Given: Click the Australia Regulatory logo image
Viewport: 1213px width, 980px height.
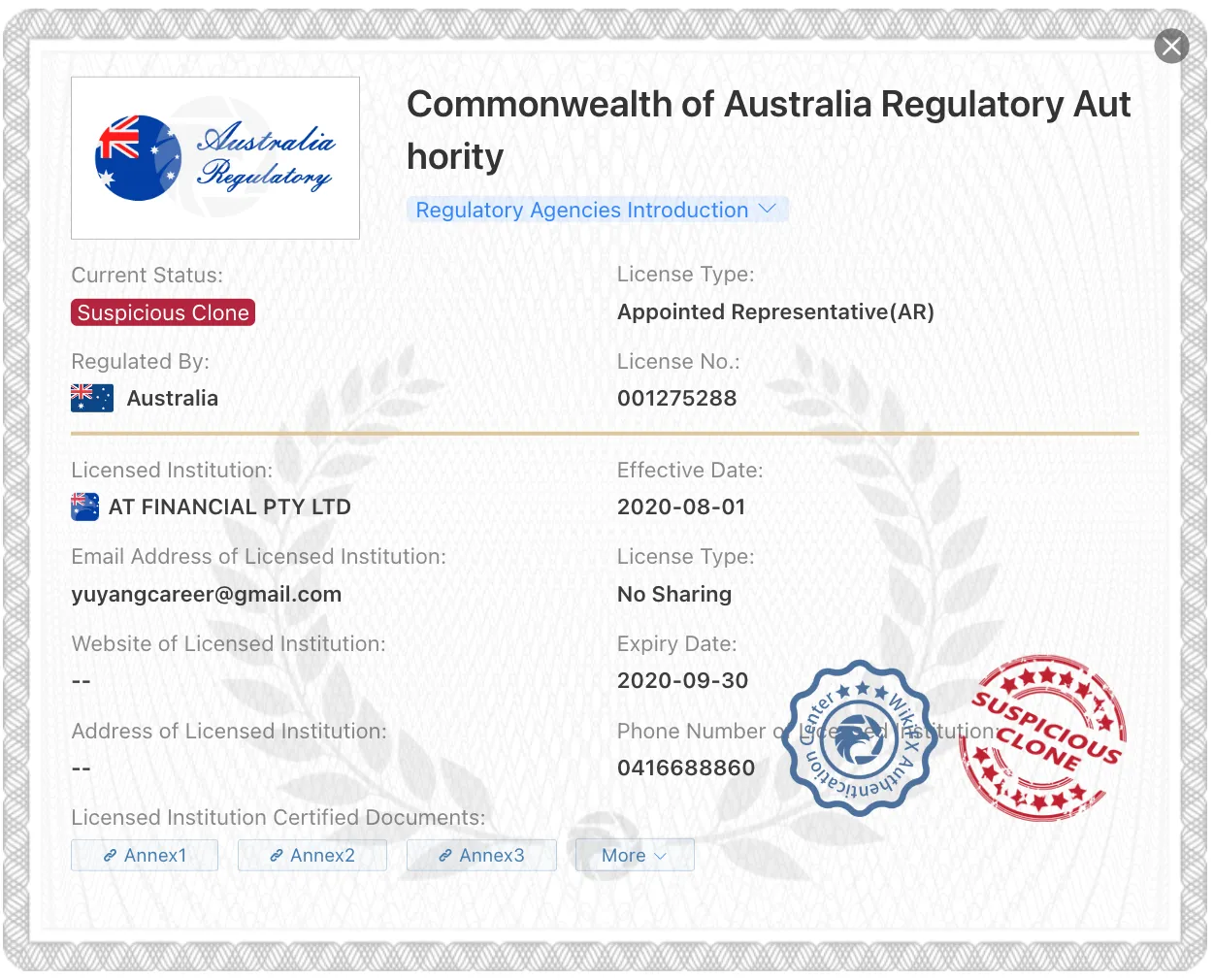Looking at the screenshot, I should (215, 158).
